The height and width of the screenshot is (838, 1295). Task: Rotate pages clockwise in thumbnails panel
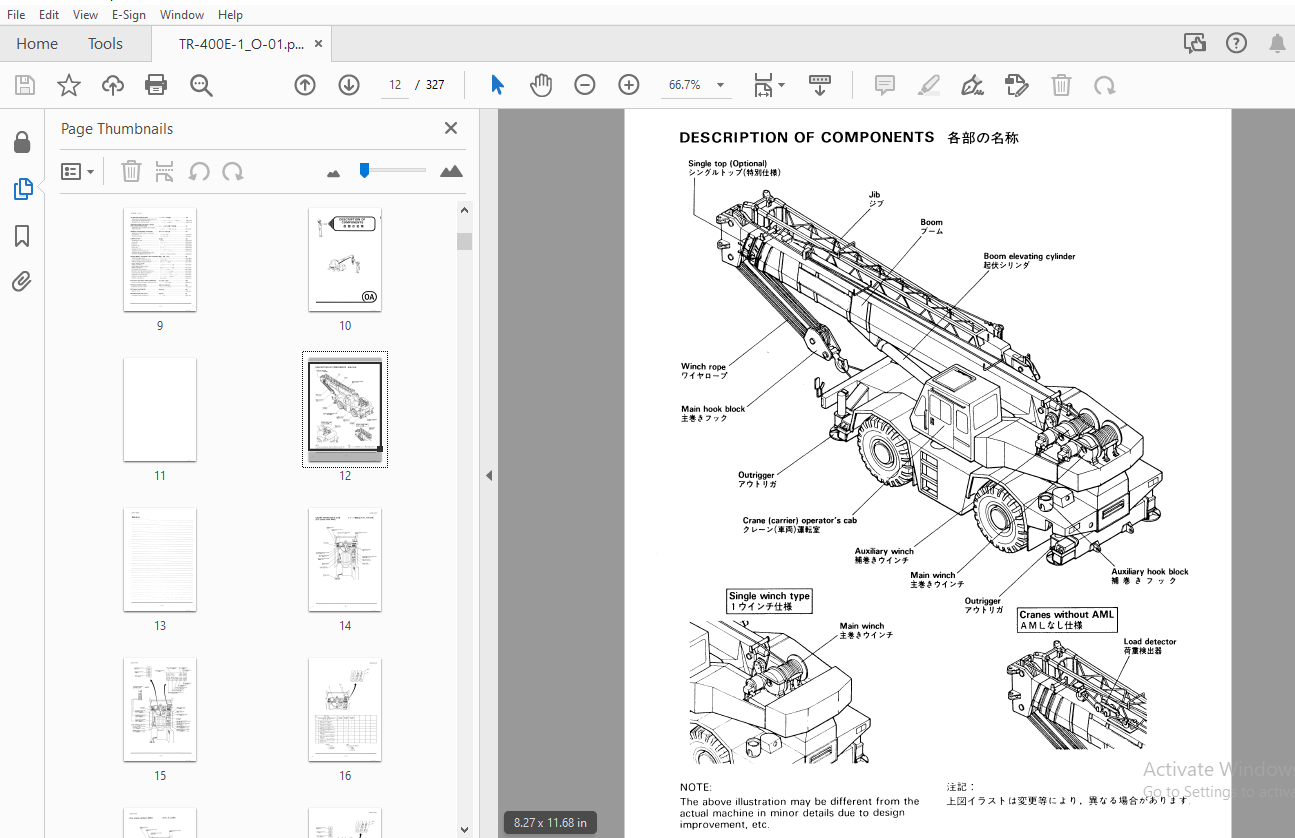tap(233, 172)
